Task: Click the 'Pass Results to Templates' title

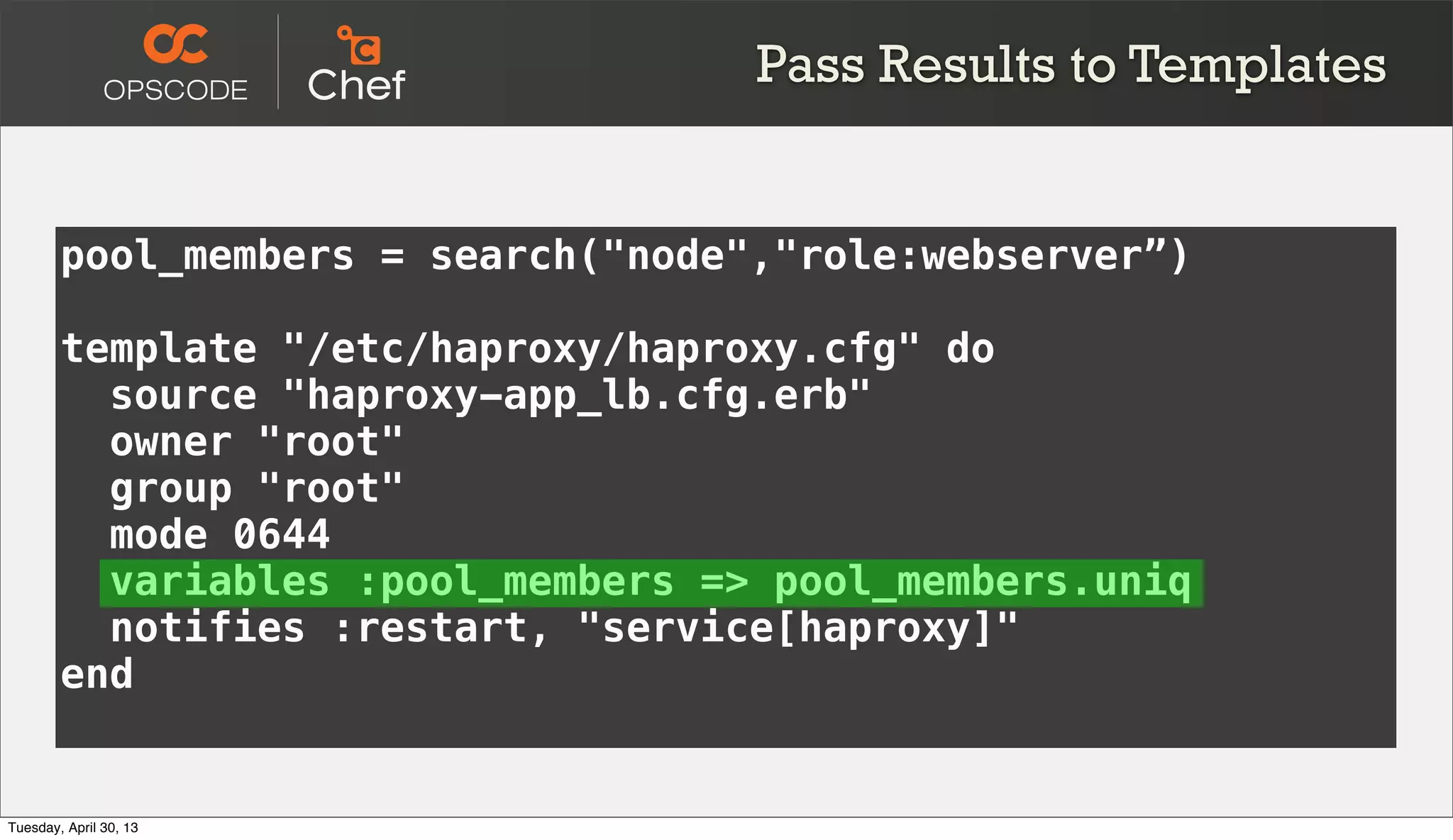Action: pyautogui.click(x=1071, y=65)
